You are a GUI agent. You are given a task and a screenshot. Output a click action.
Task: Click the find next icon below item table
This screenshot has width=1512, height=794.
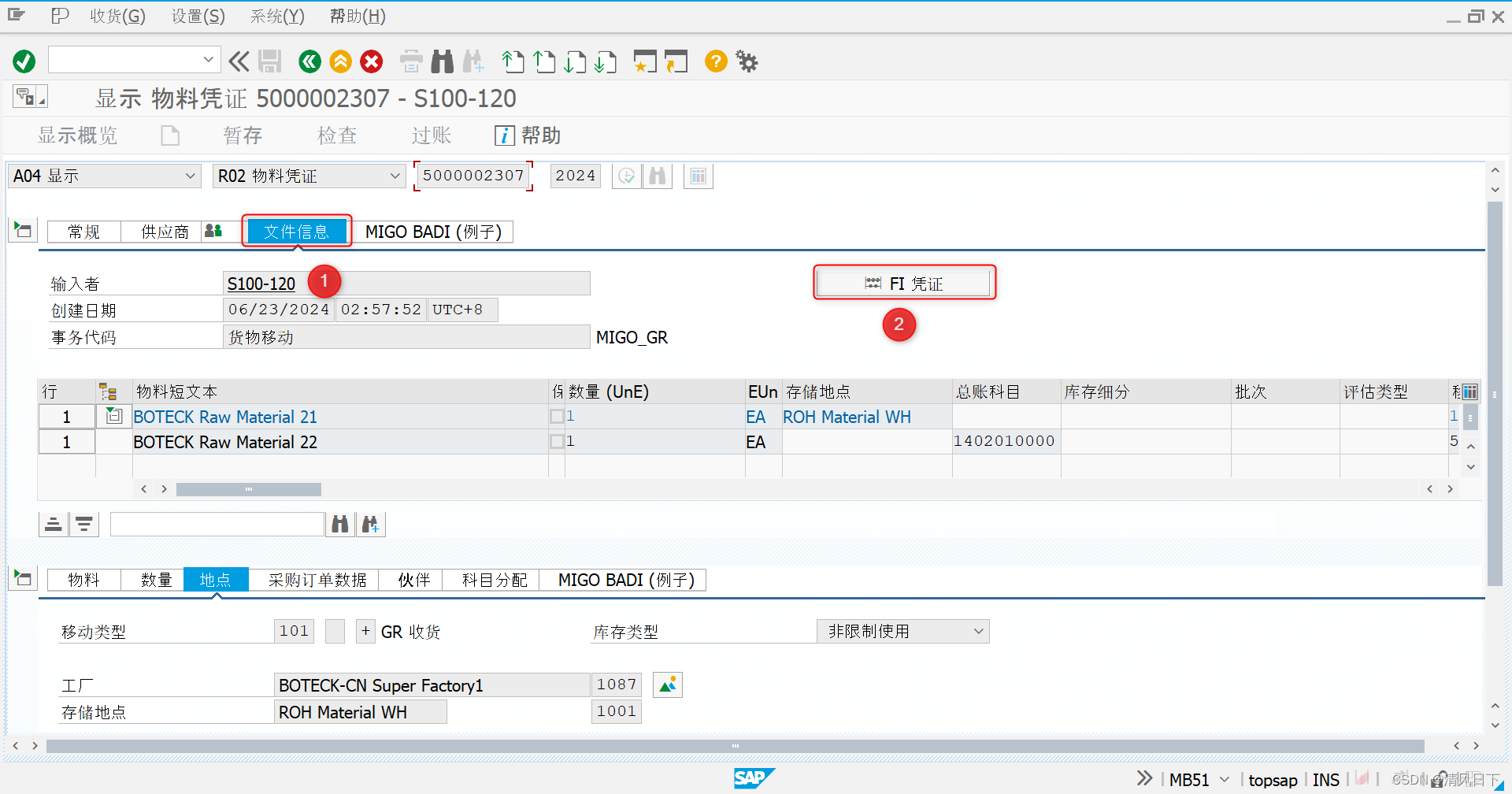pyautogui.click(x=371, y=524)
